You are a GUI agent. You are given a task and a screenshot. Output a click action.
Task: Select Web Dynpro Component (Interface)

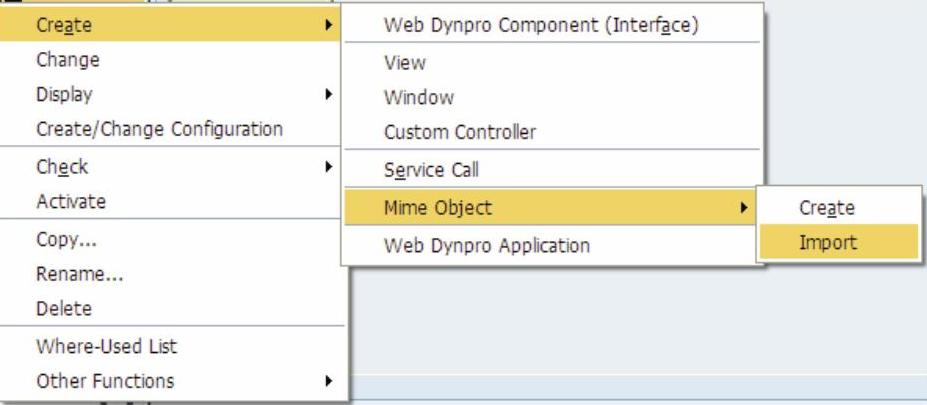[x=552, y=25]
